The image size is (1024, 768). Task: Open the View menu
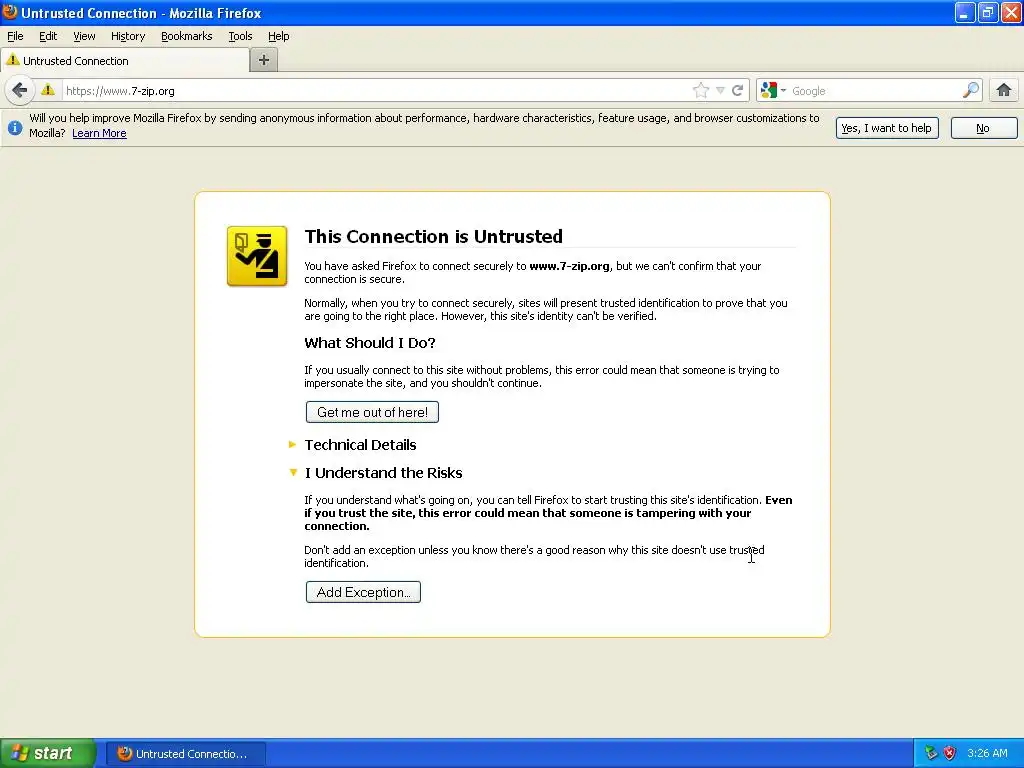[84, 36]
